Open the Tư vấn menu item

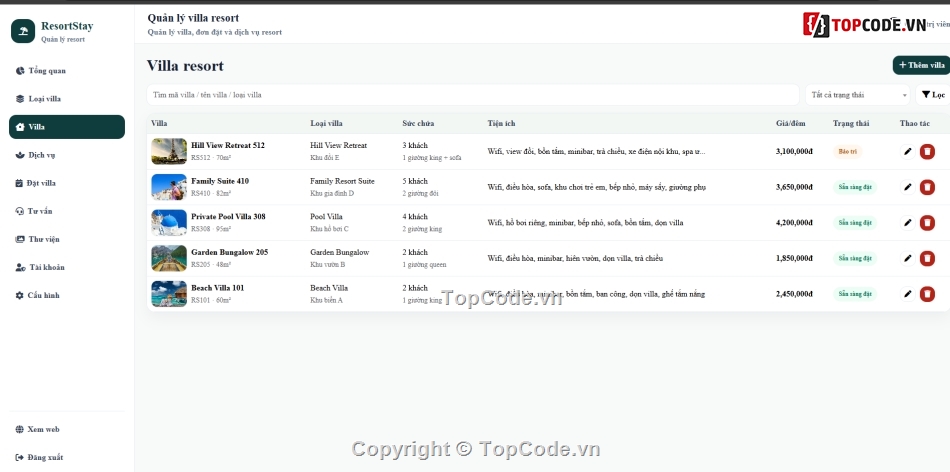click(x=67, y=211)
